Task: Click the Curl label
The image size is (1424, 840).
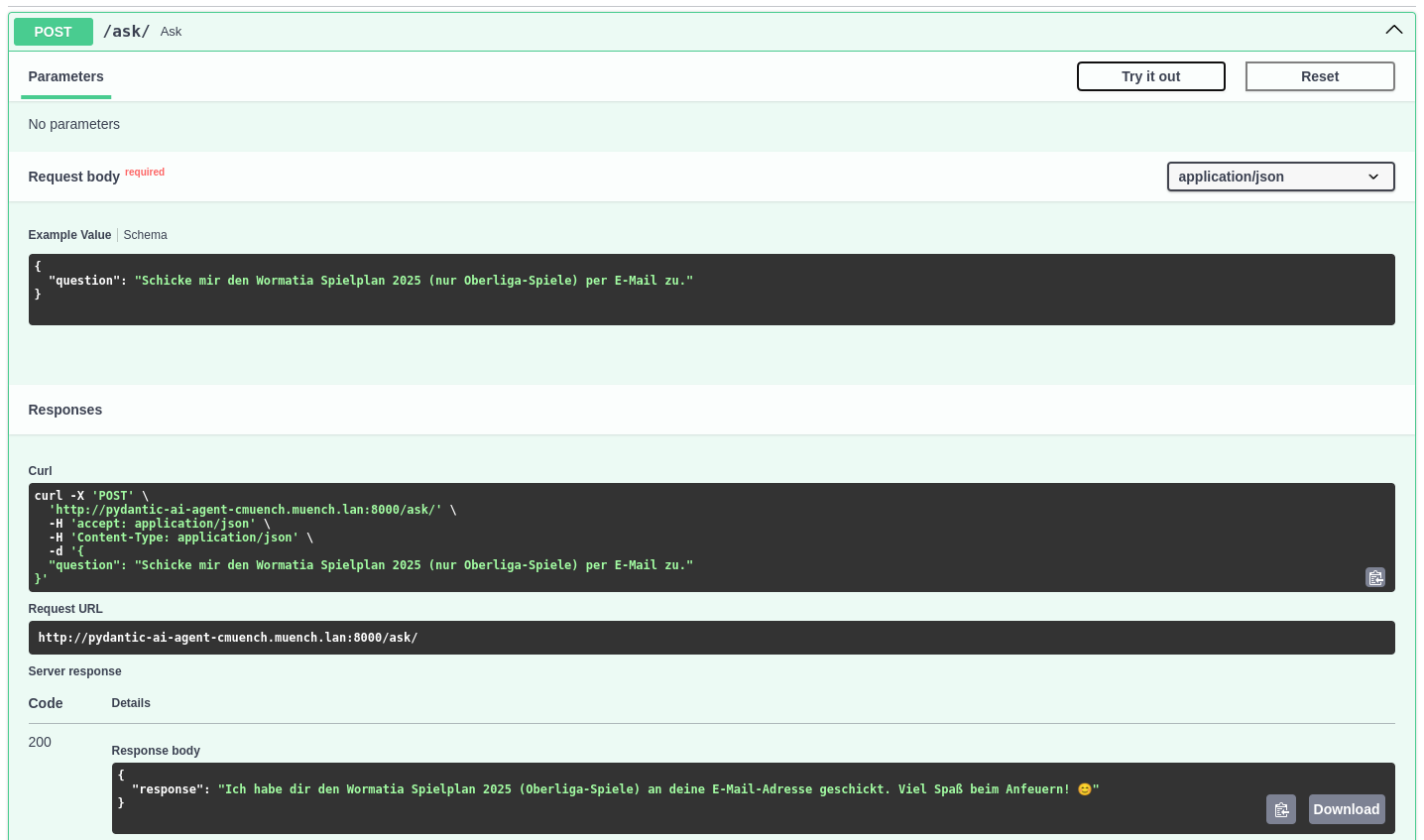Action: [40, 471]
